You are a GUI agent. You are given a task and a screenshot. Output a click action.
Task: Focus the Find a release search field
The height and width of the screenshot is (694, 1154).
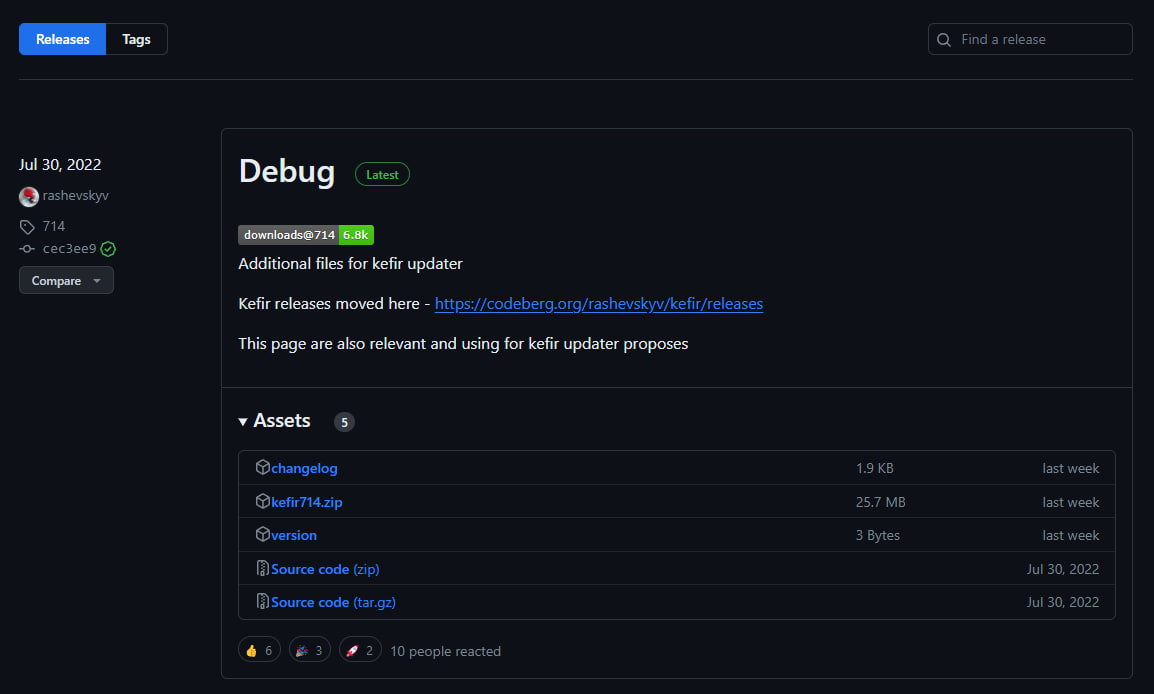tap(1040, 40)
